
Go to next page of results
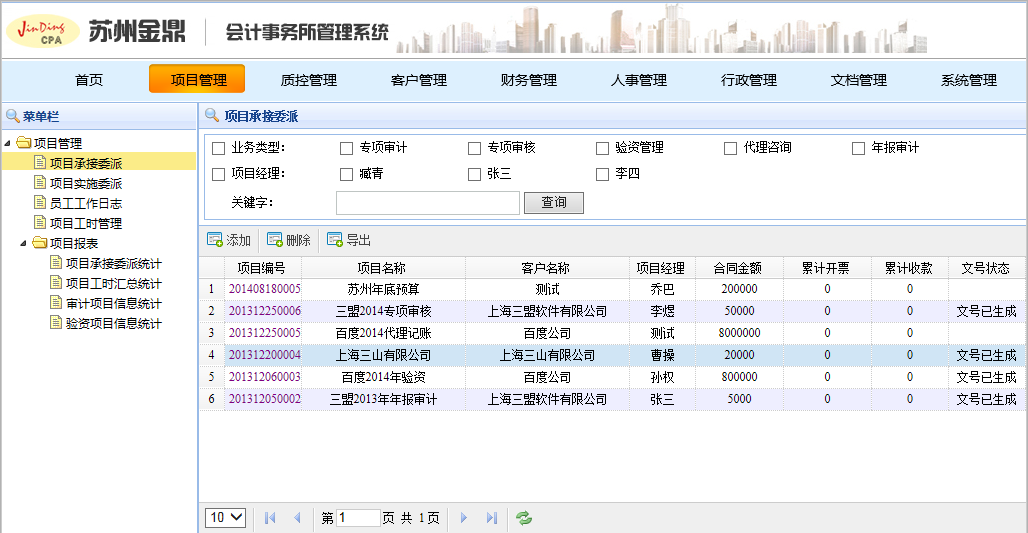(x=464, y=518)
